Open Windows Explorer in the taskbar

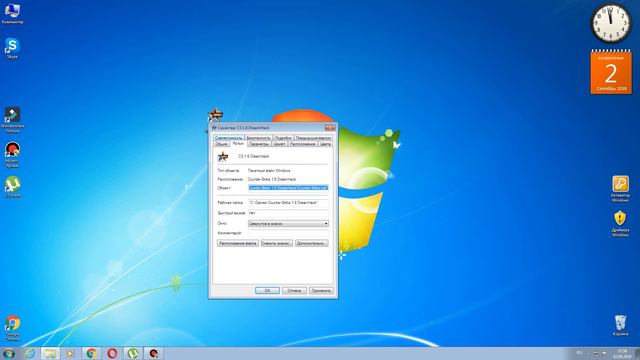(x=50, y=353)
